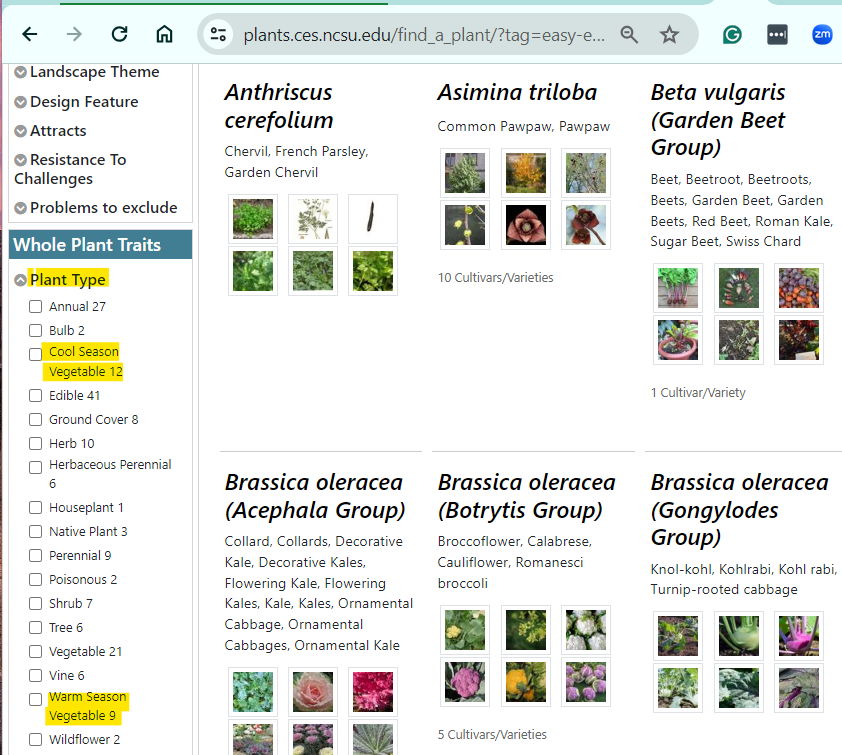The height and width of the screenshot is (755, 842).
Task: Bookmark this page with the star
Action: (669, 35)
